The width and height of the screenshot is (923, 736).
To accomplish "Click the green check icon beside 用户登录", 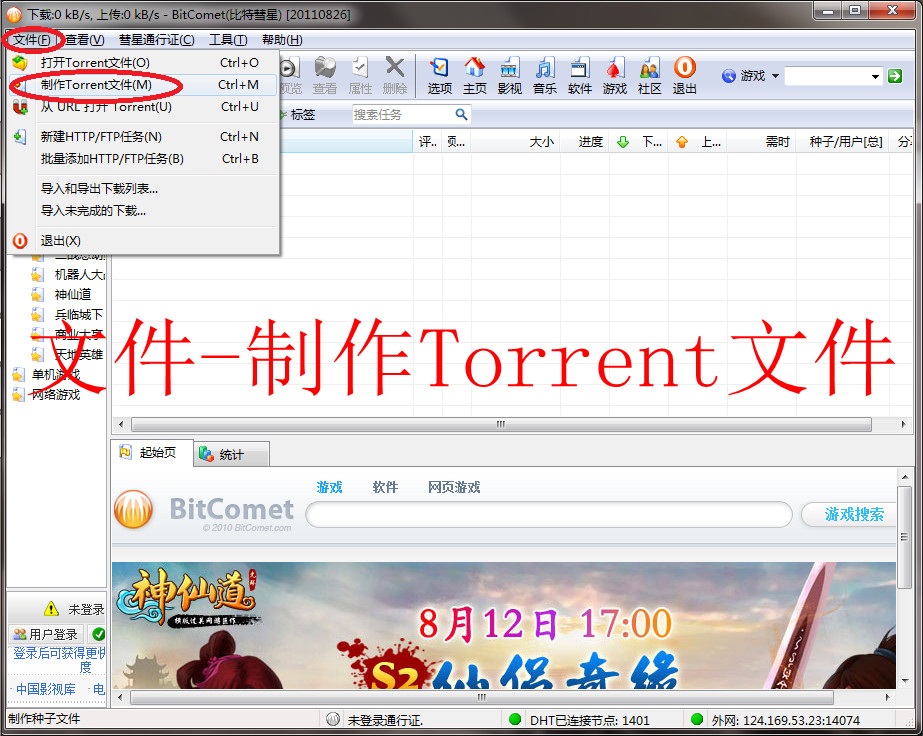I will [98, 634].
